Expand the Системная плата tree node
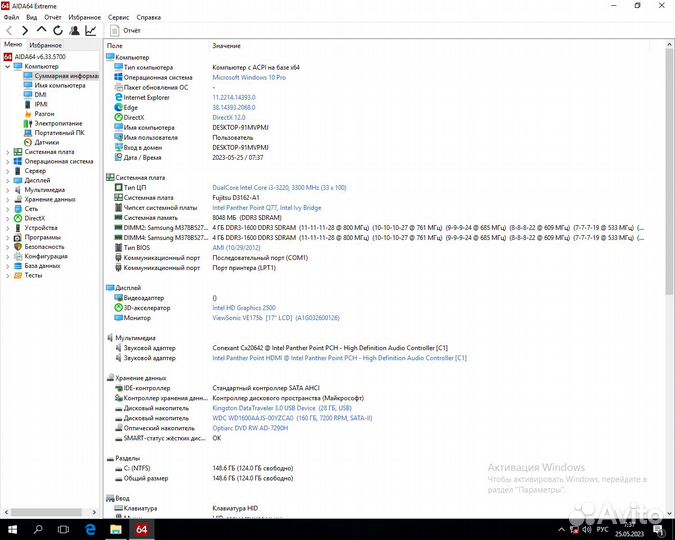The image size is (675, 540). point(7,152)
